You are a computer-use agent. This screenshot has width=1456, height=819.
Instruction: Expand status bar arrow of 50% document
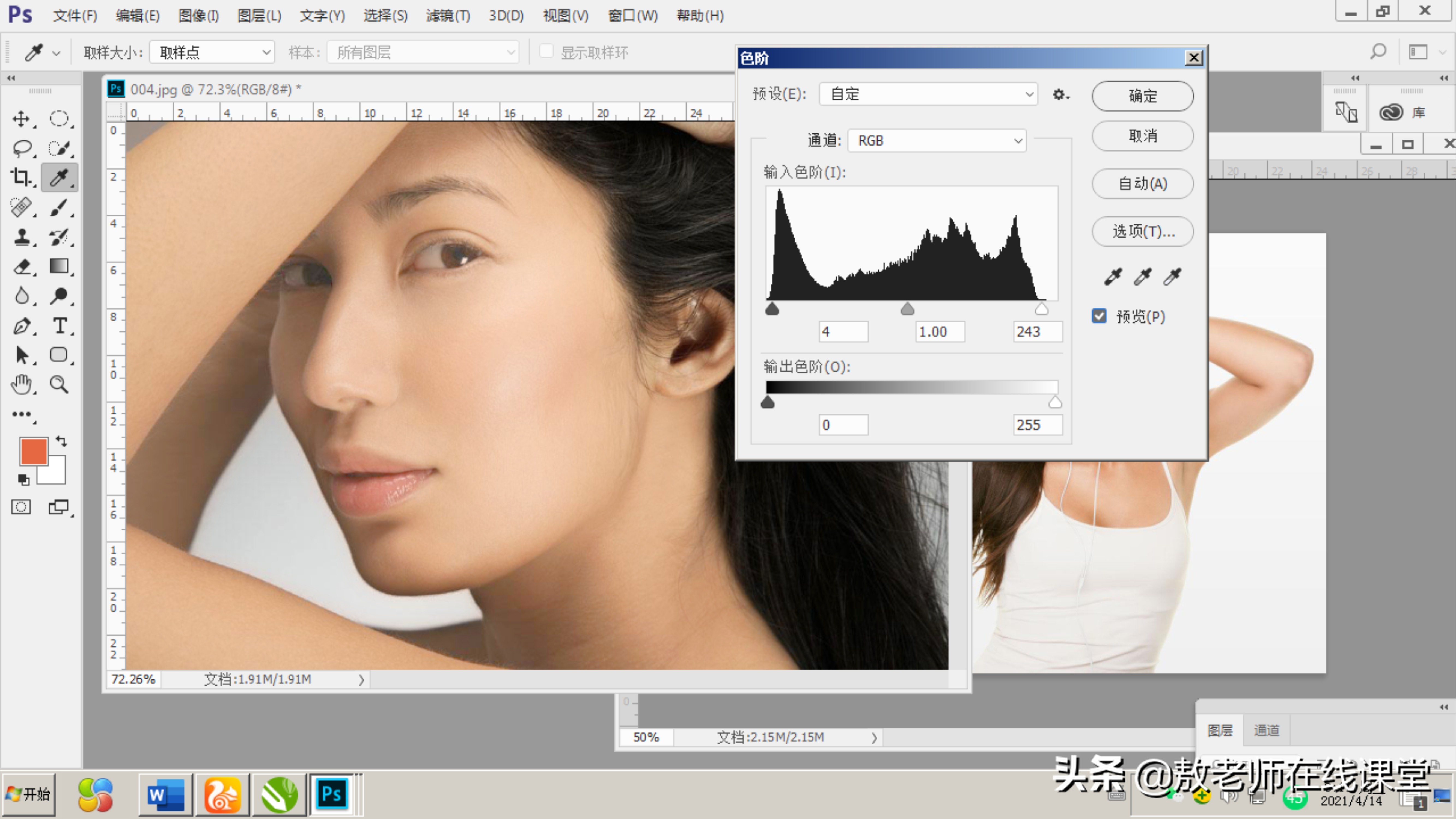click(x=874, y=738)
